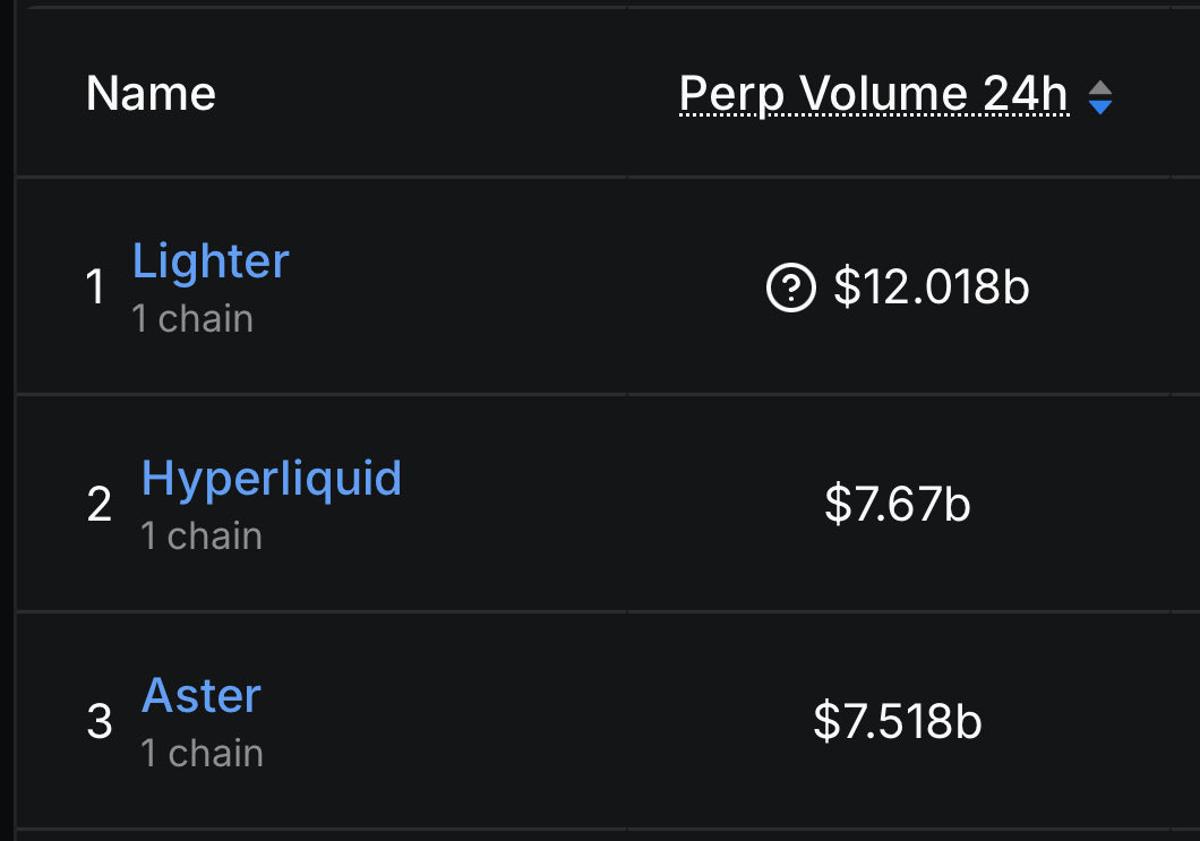Expand the 1 chain entry for Hyperliquid
Viewport: 1200px width, 841px height.
(x=200, y=535)
